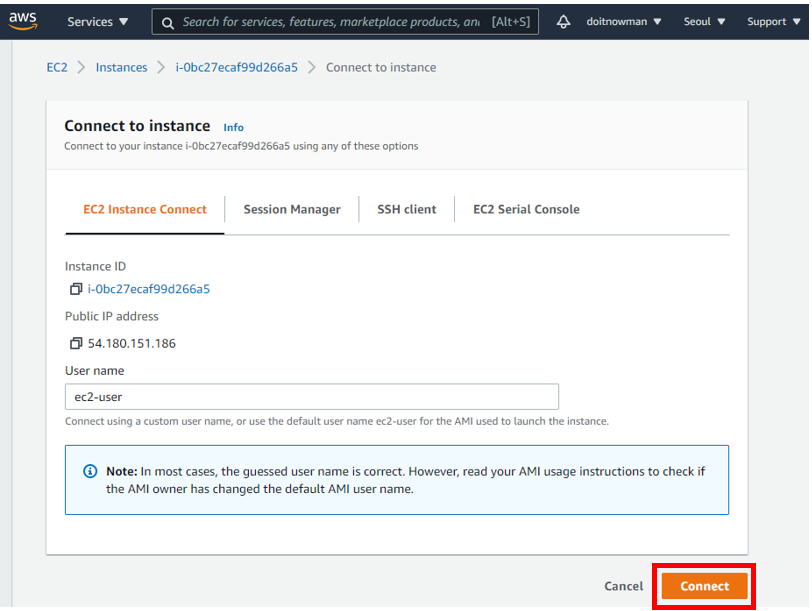Viewport: 812px width, 611px height.
Task: Switch to Session Manager tab
Action: click(292, 209)
